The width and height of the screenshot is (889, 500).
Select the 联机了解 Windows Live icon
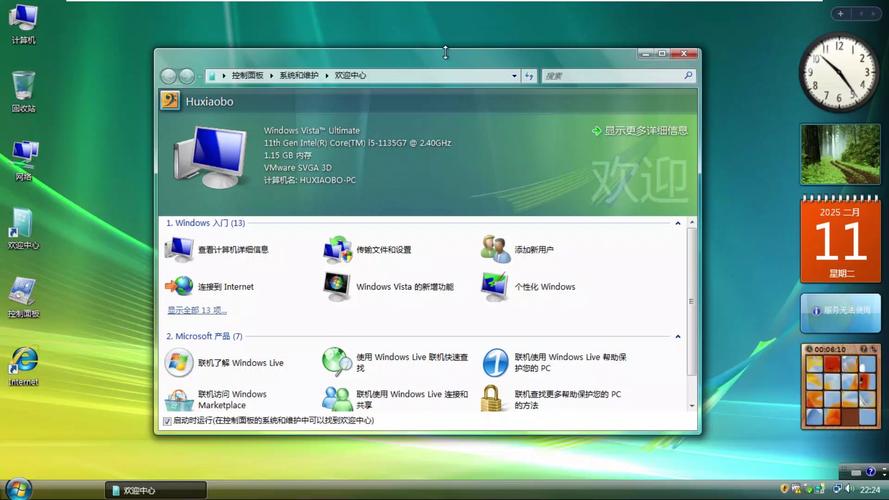click(179, 363)
